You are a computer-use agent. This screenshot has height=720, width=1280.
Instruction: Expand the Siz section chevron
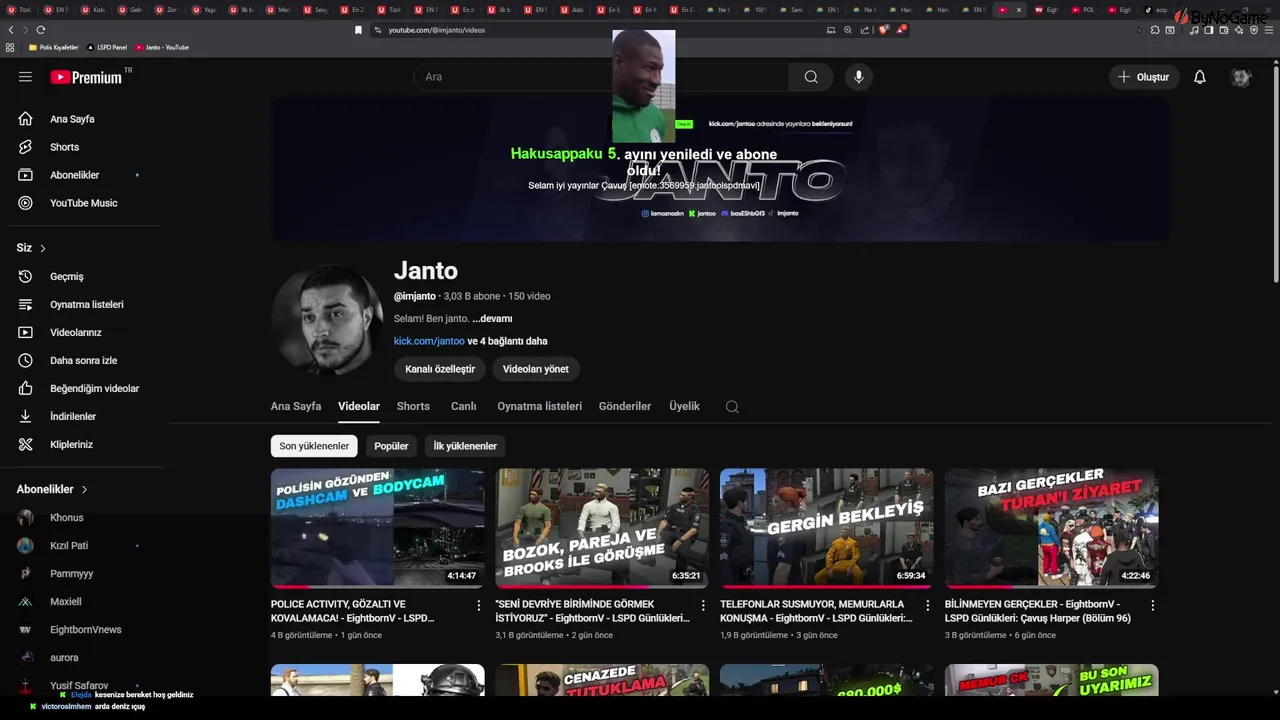tap(43, 248)
